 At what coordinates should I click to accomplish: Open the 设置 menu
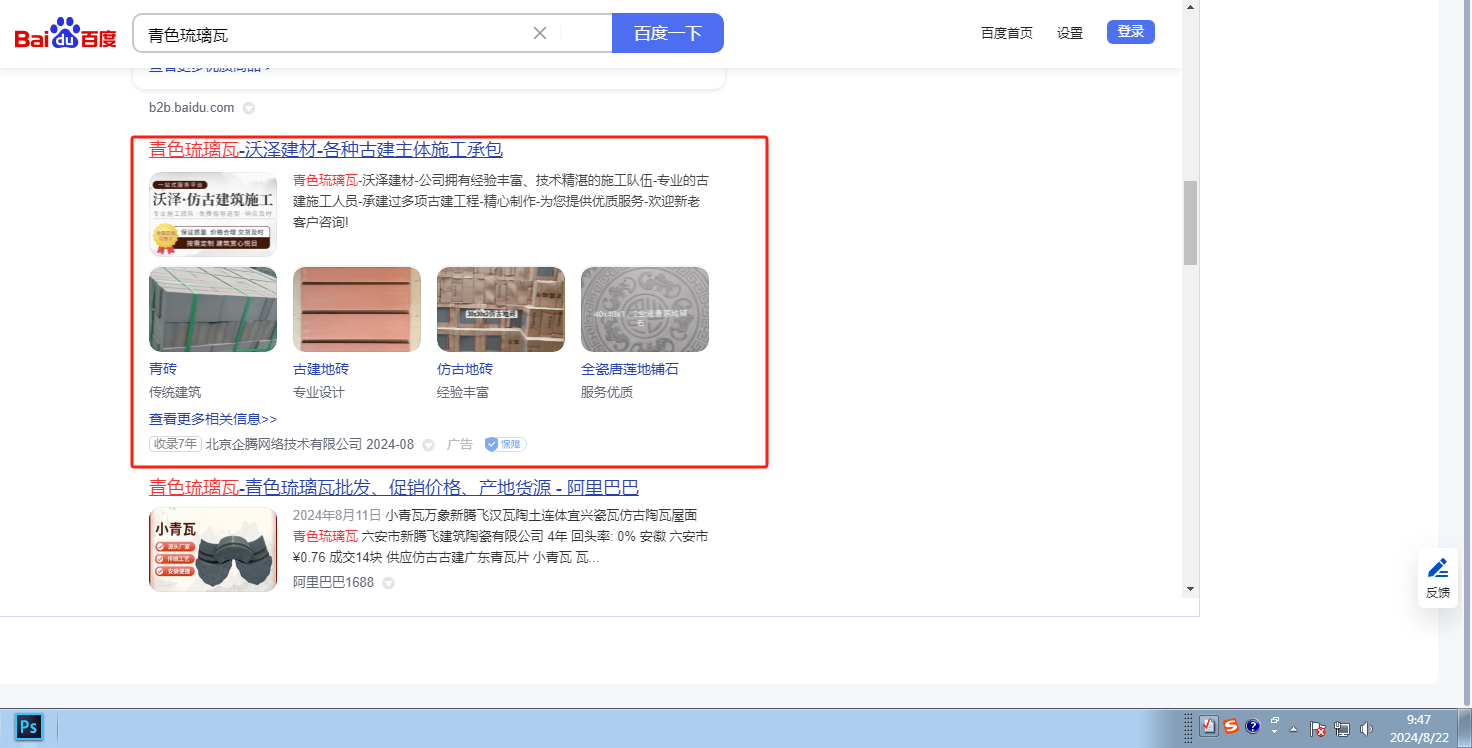[x=1070, y=33]
